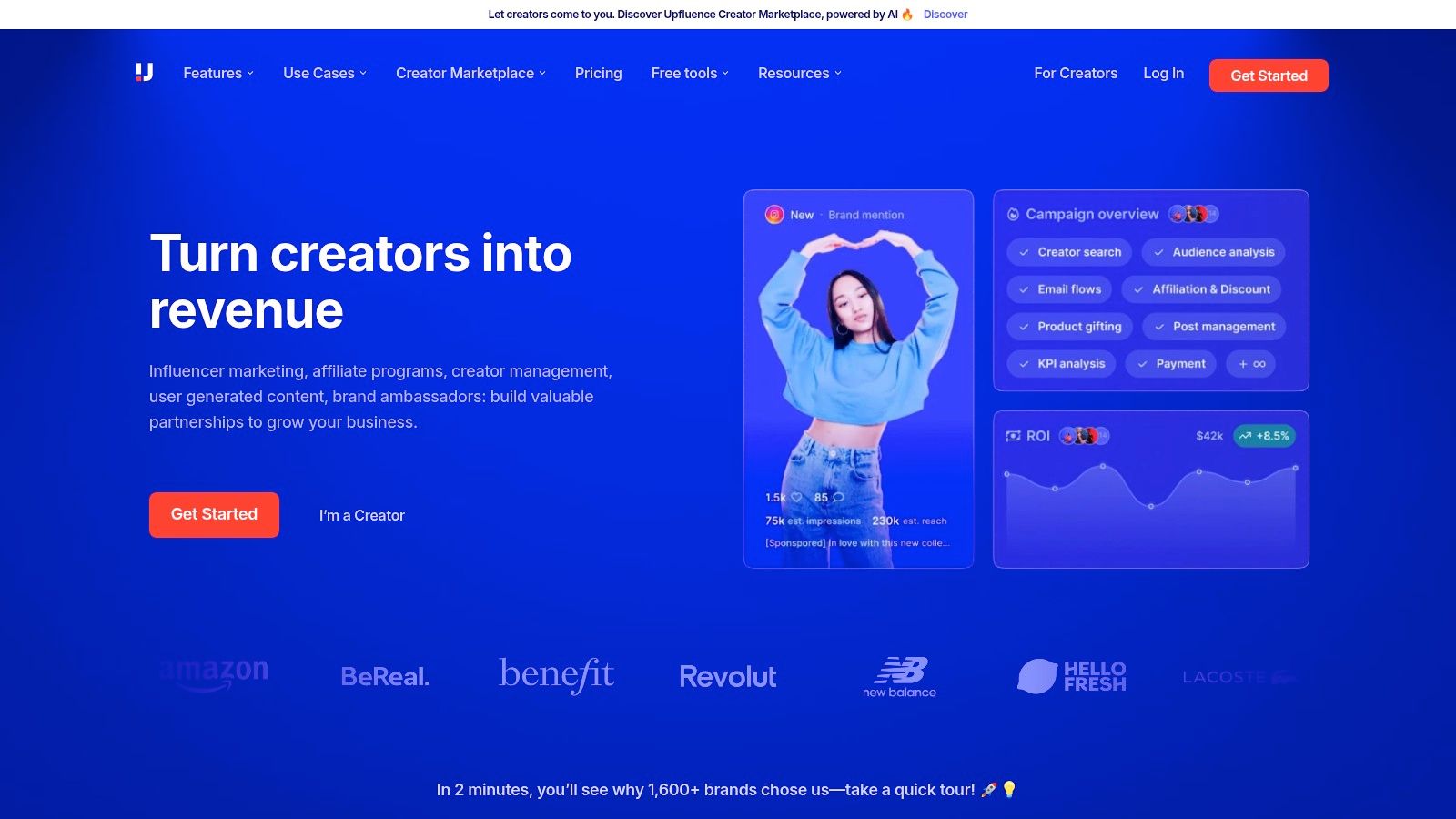Expand the Features navigation dropdown
Screen dimensions: 1456x819
(217, 74)
